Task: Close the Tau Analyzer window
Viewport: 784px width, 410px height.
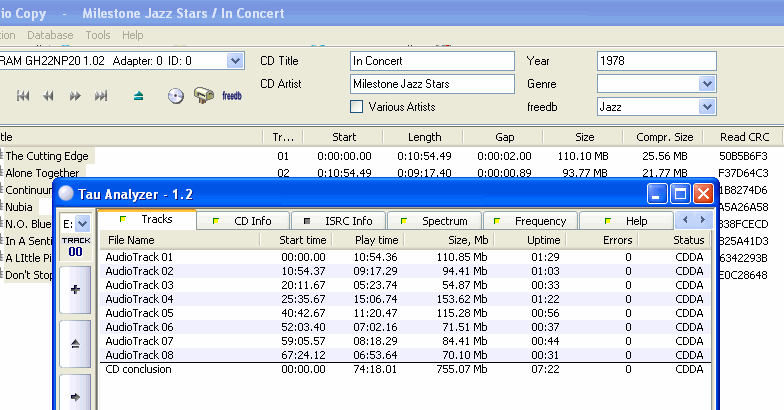Action: [x=703, y=194]
